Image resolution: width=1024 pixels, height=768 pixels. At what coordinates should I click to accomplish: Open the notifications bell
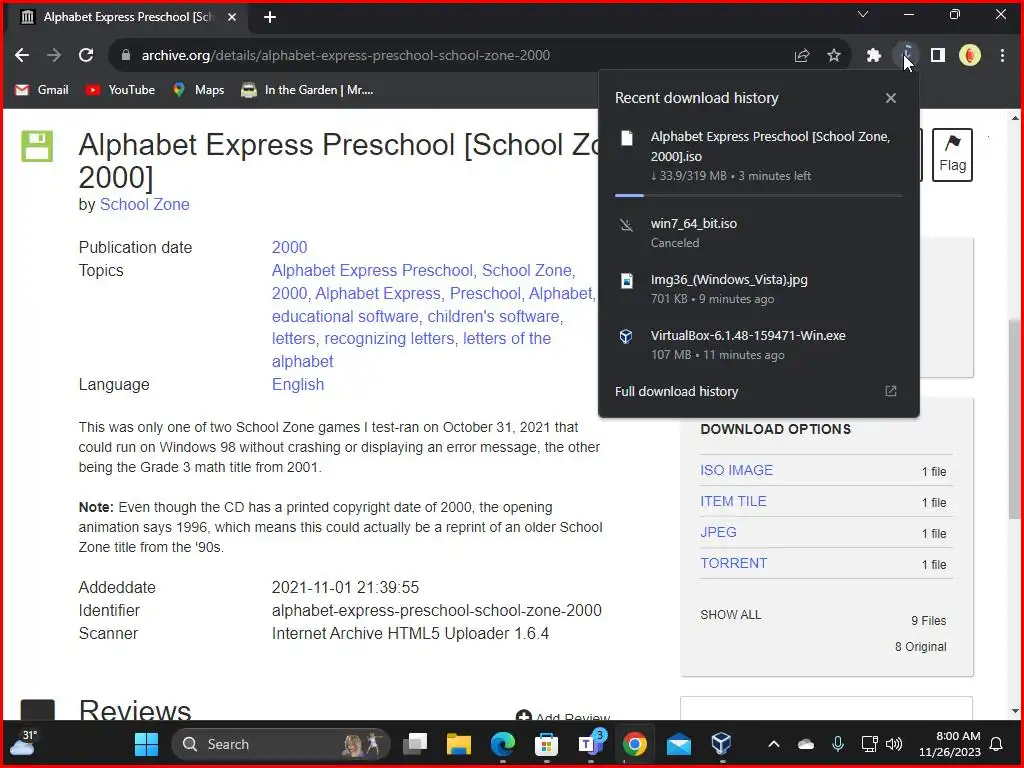[997, 744]
